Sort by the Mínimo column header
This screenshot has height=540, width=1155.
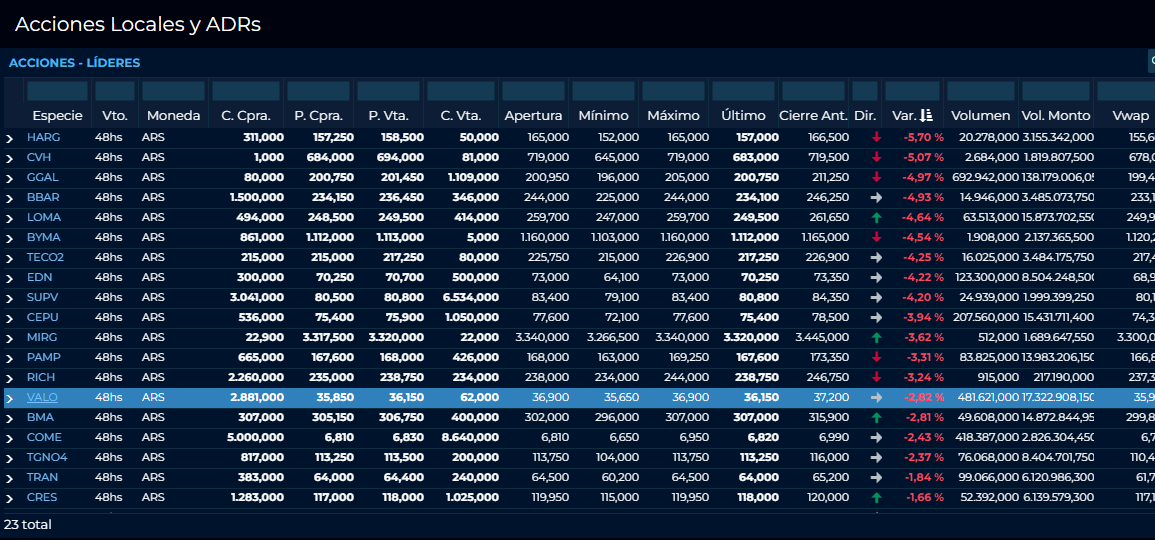(603, 116)
